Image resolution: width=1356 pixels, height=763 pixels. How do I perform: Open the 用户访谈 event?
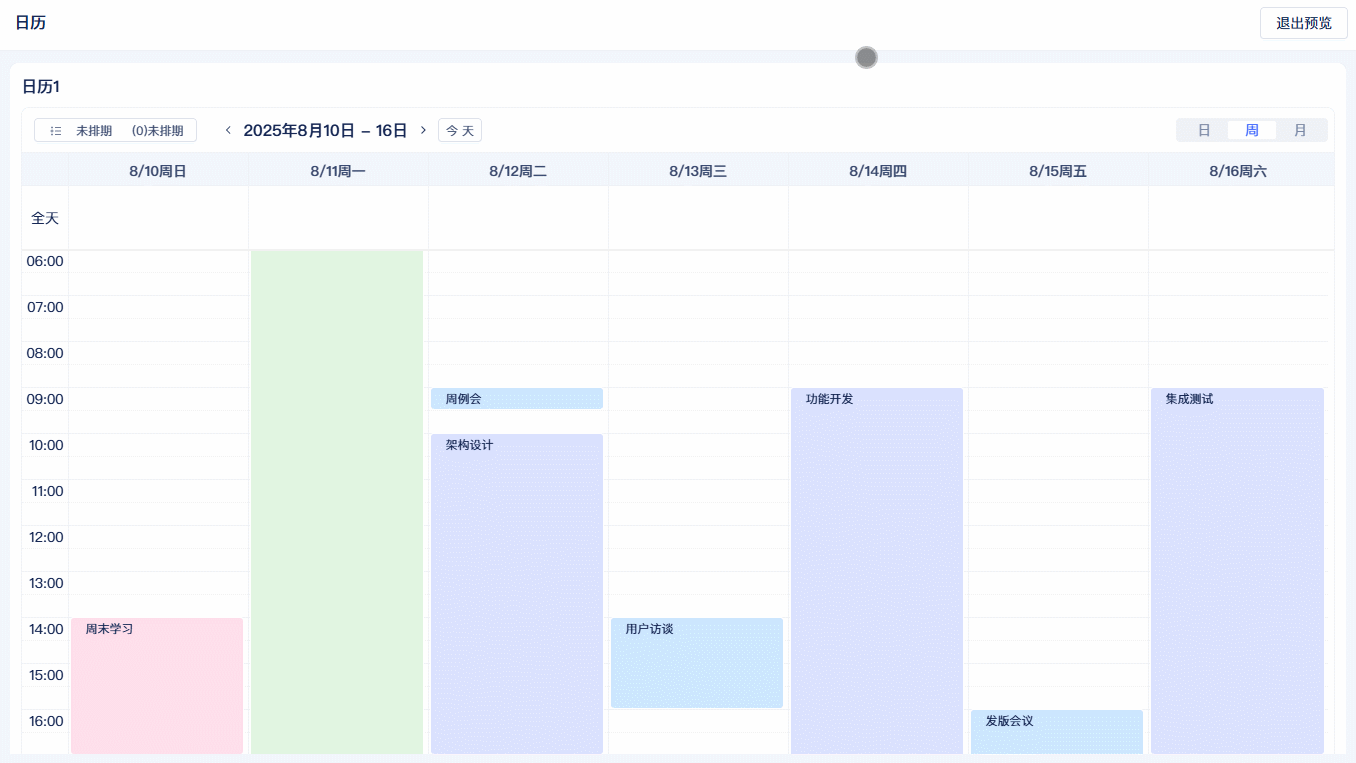pyautogui.click(x=697, y=663)
